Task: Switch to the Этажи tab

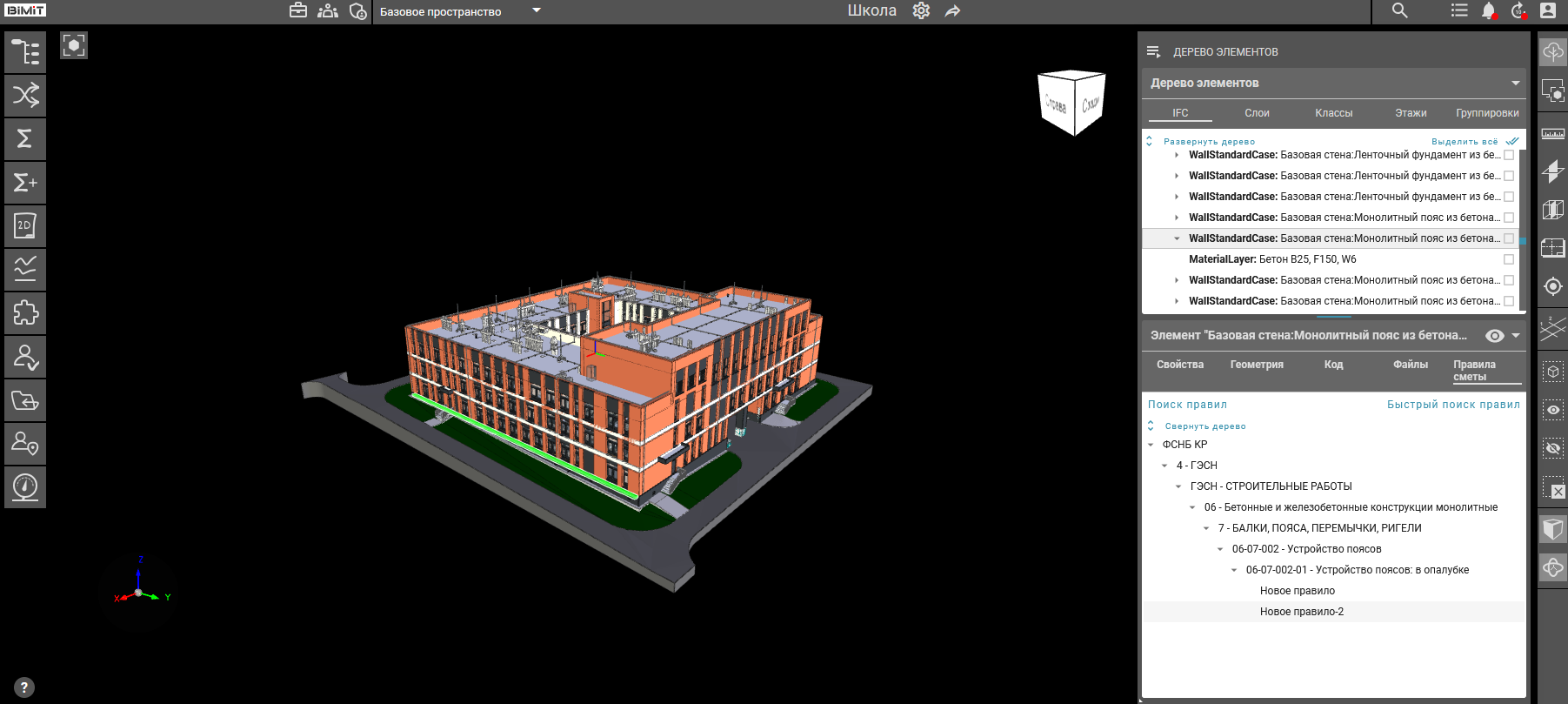Action: [x=1411, y=113]
